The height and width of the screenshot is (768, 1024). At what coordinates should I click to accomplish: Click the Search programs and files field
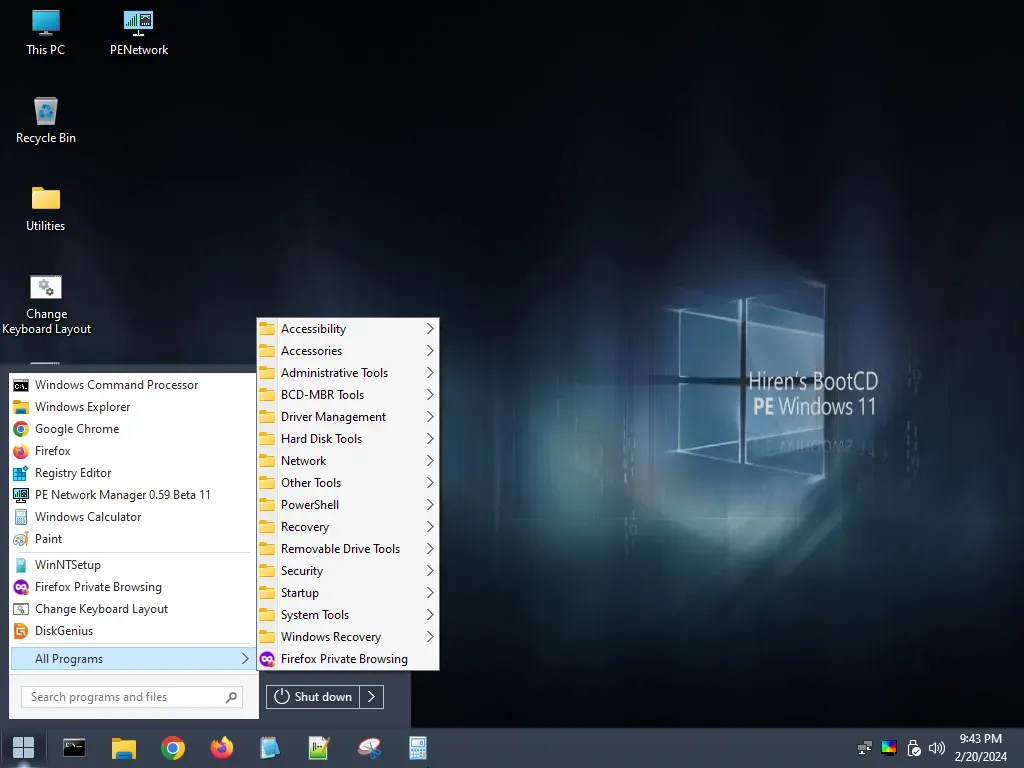click(132, 697)
